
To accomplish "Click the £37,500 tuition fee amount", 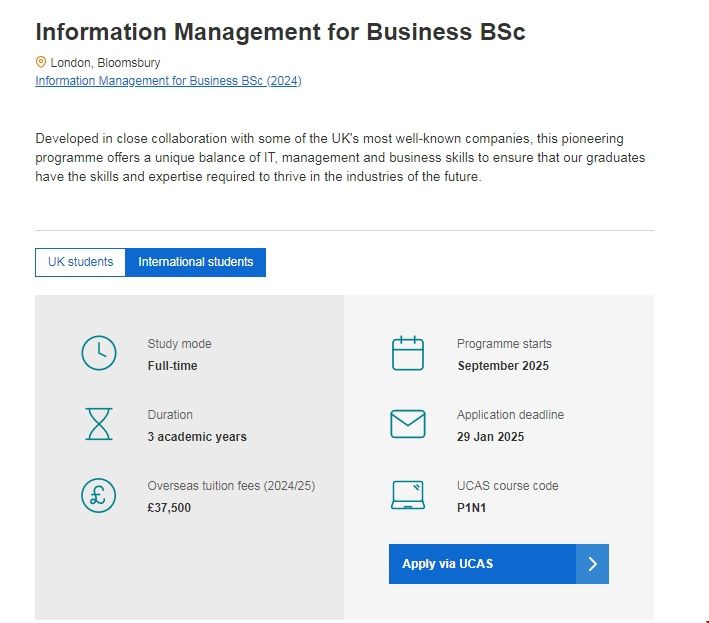I will pos(169,508).
